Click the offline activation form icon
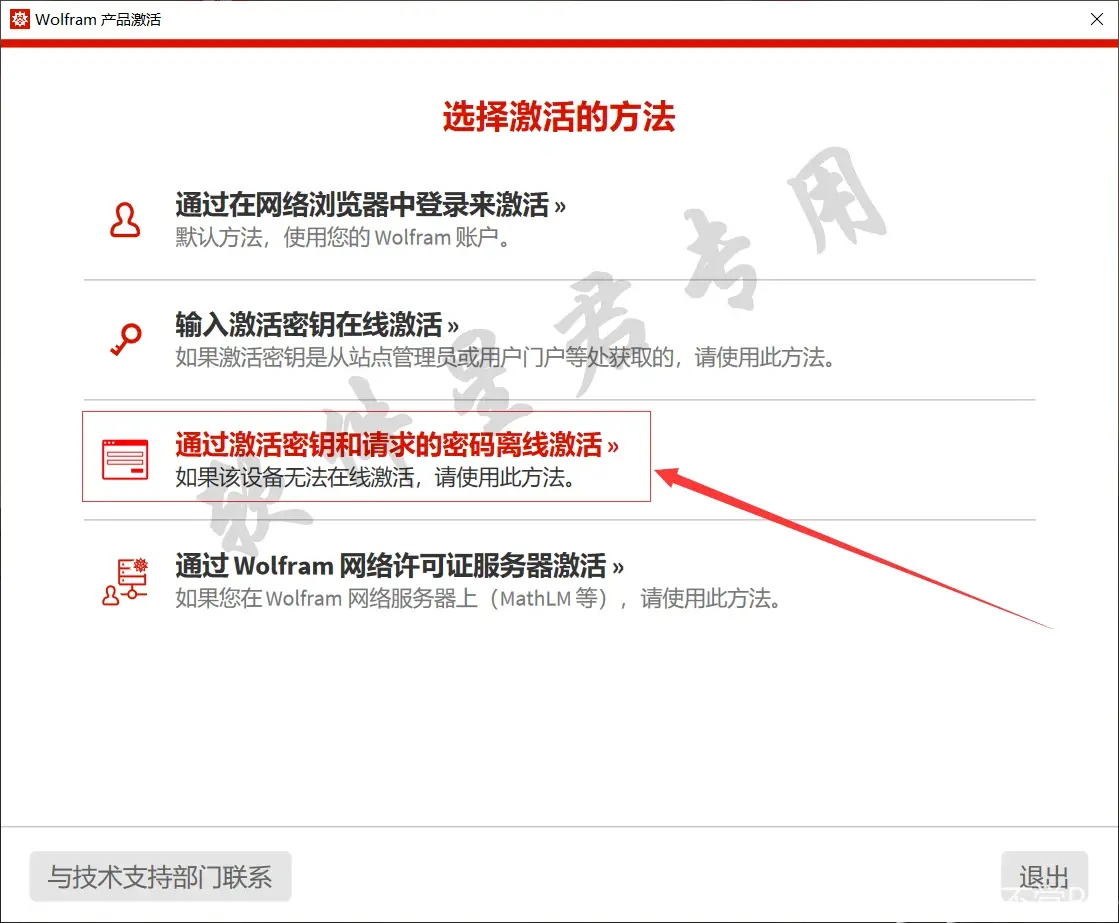This screenshot has width=1119, height=923. click(125, 459)
